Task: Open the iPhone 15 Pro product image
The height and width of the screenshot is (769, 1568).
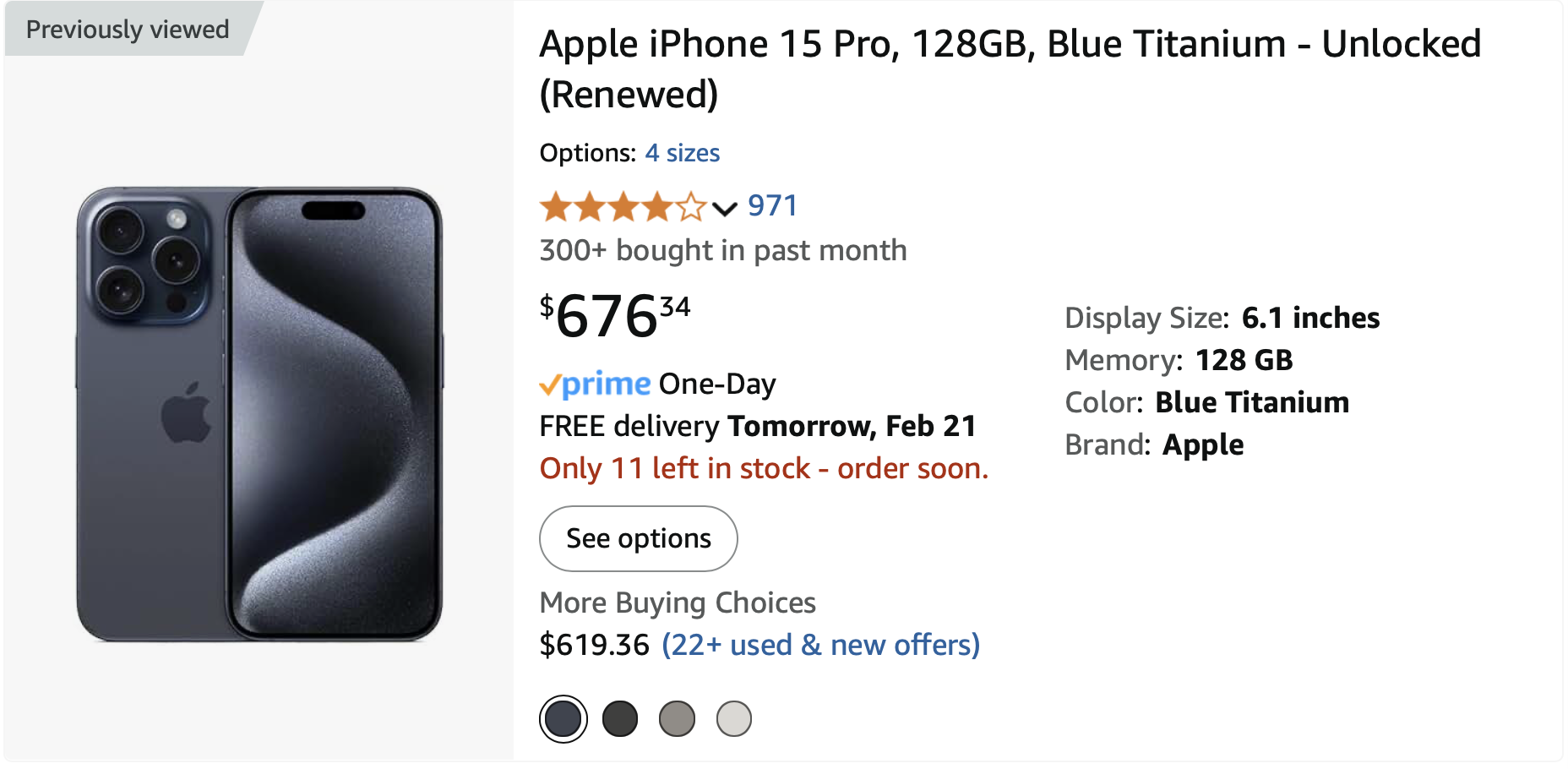Action: [x=259, y=414]
